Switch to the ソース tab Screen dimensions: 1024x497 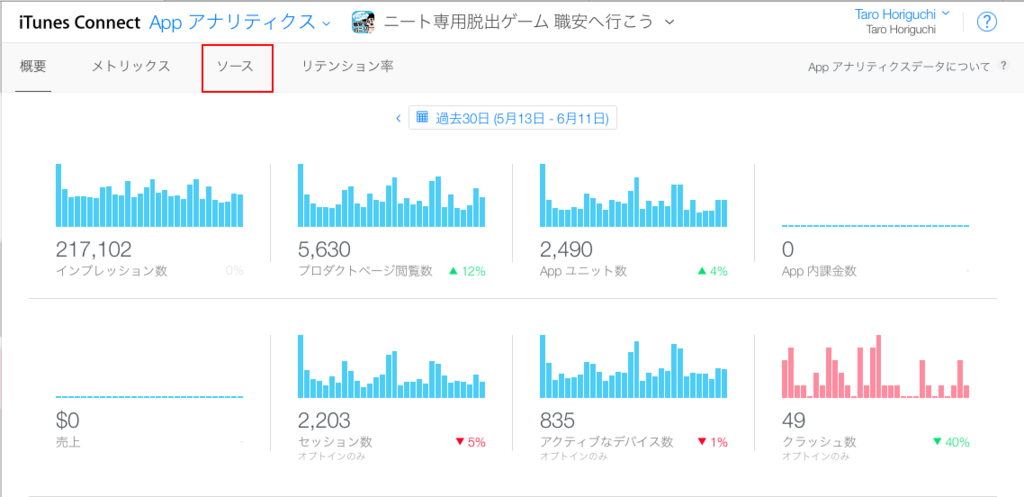[x=235, y=66]
